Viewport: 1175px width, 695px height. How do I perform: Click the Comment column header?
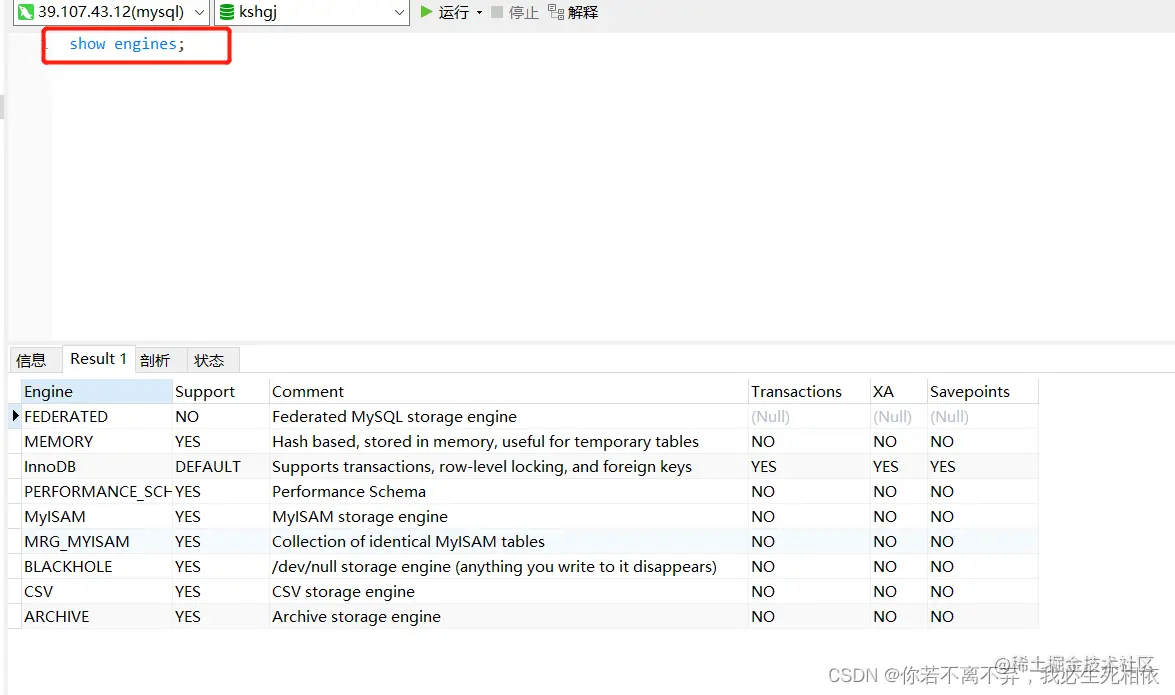tap(509, 391)
